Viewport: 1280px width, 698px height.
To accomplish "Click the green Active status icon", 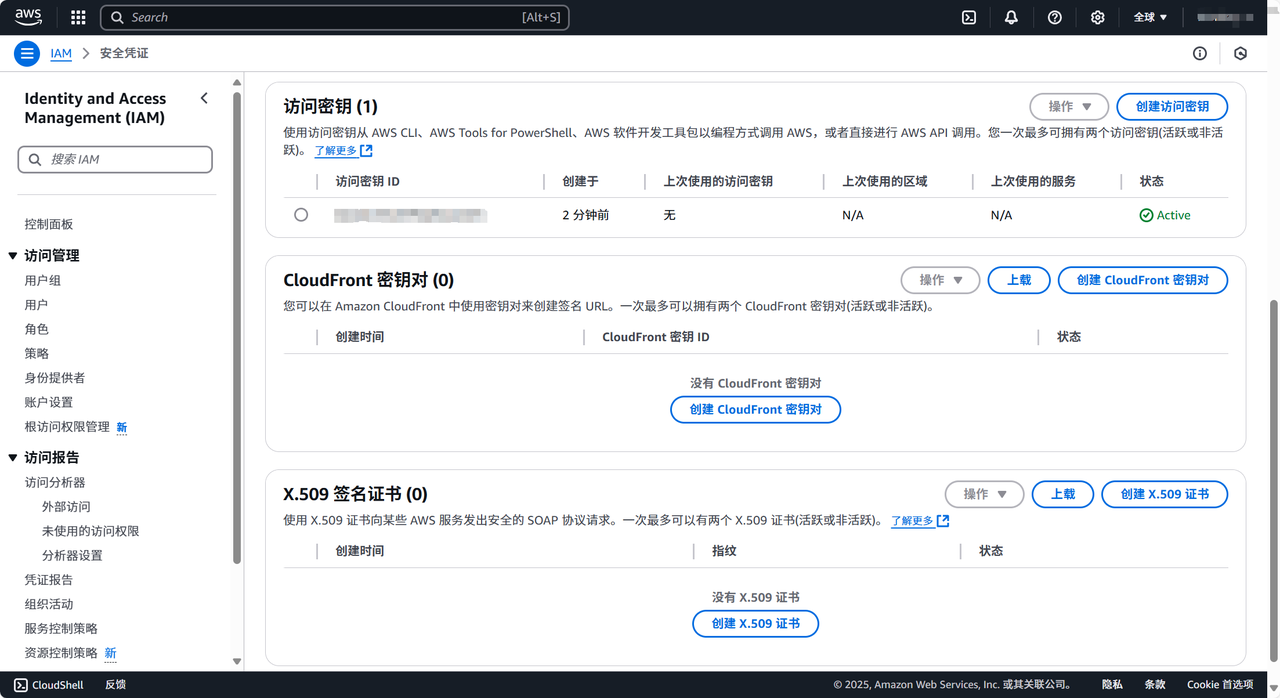I will click(1146, 215).
